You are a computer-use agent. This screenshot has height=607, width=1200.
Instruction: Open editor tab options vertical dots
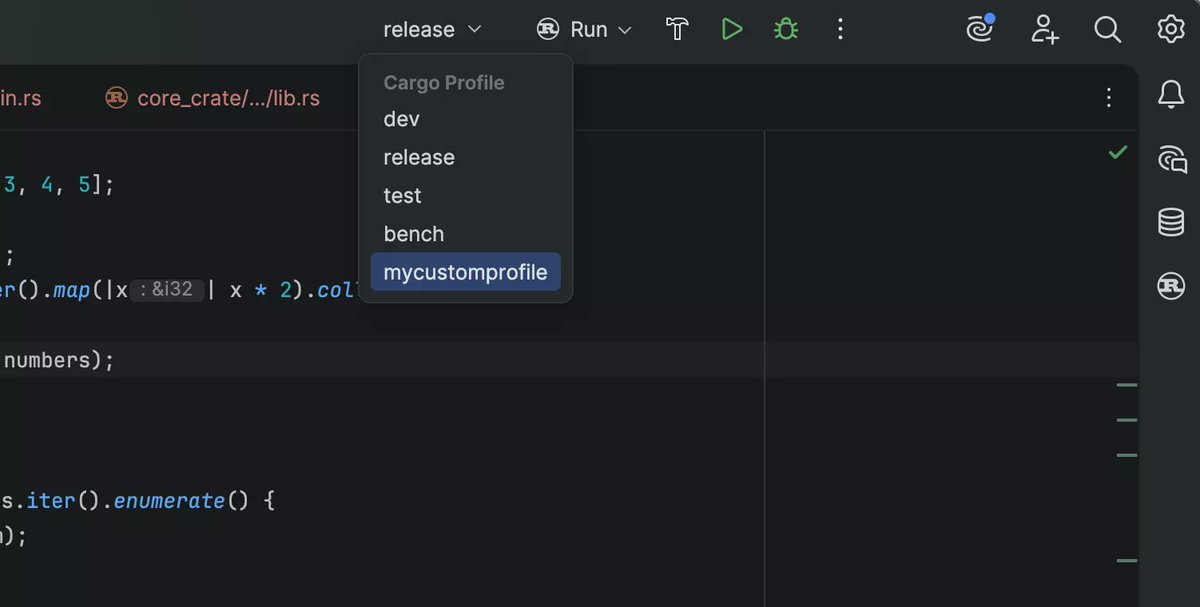(x=1108, y=97)
